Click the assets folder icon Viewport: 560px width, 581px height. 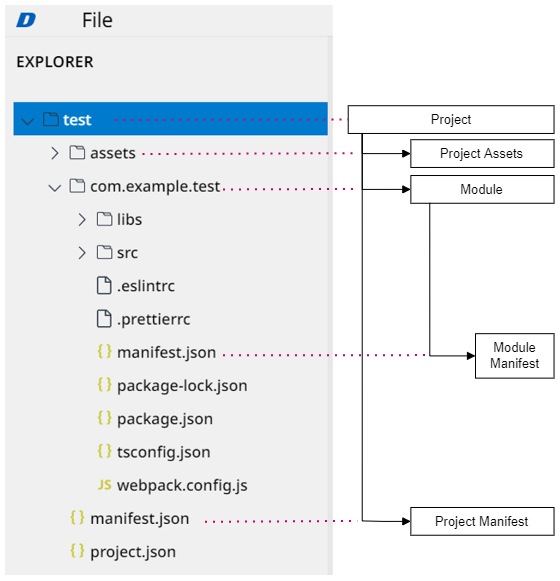pos(77,152)
